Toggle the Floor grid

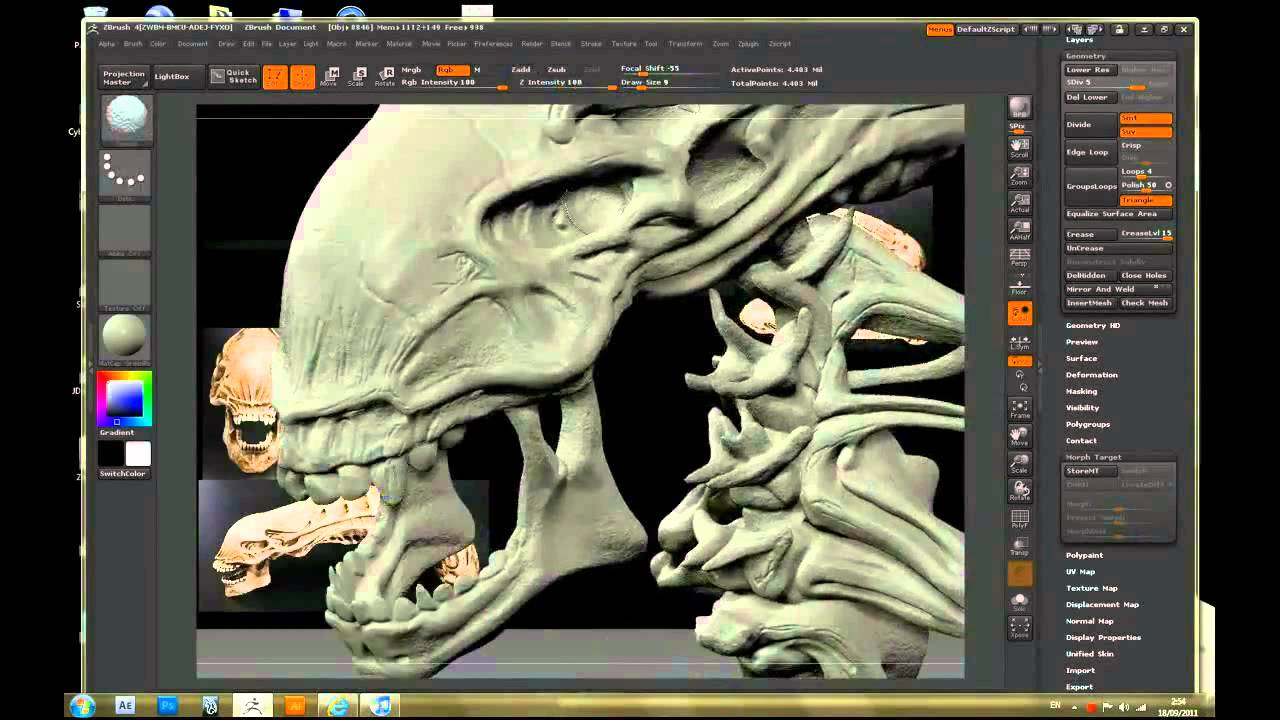click(x=1019, y=286)
